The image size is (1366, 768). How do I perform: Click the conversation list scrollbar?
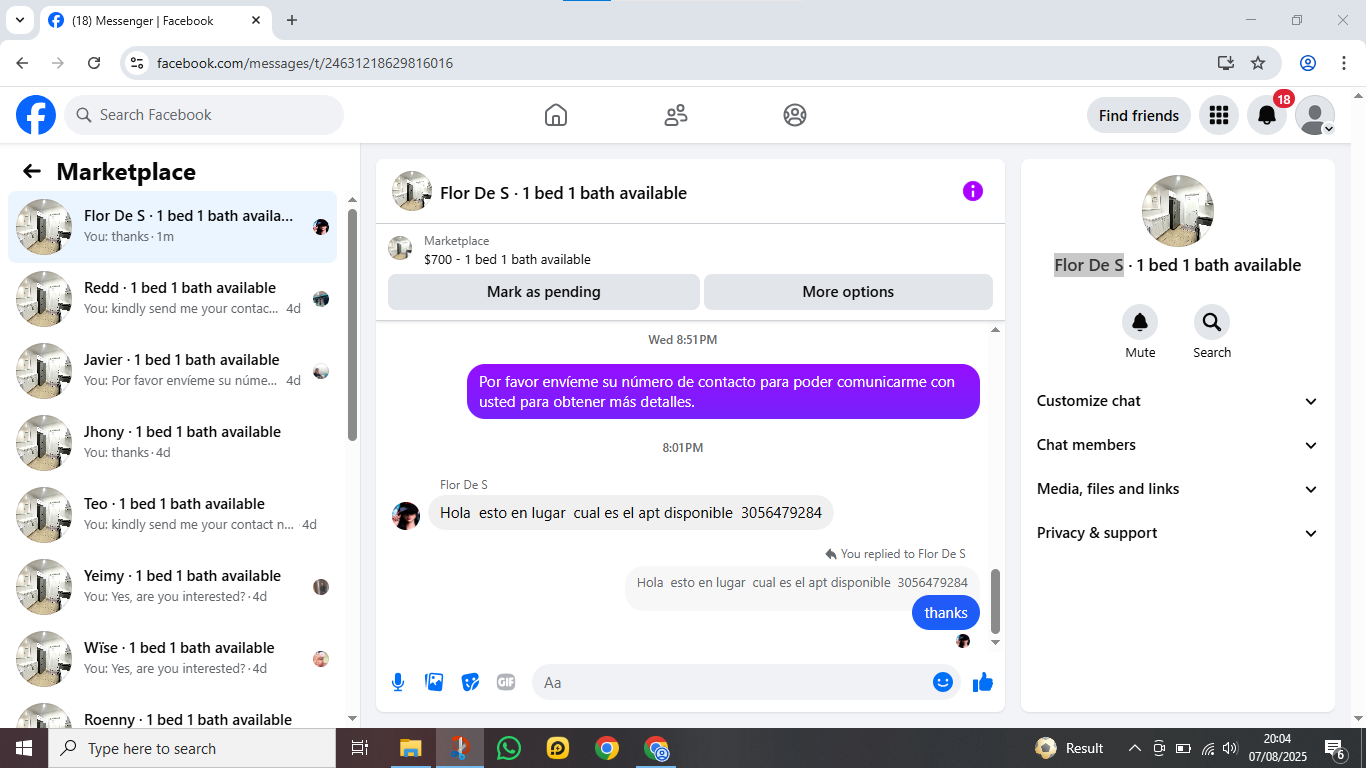[352, 325]
